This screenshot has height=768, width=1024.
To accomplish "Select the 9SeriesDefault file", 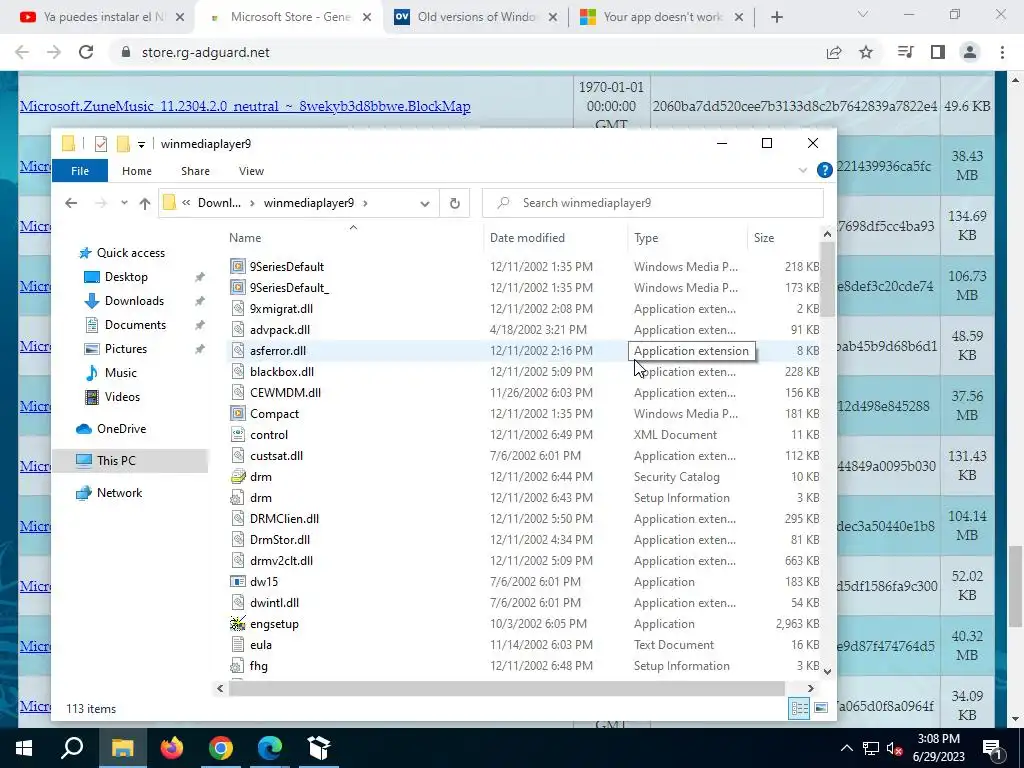I will coord(287,266).
